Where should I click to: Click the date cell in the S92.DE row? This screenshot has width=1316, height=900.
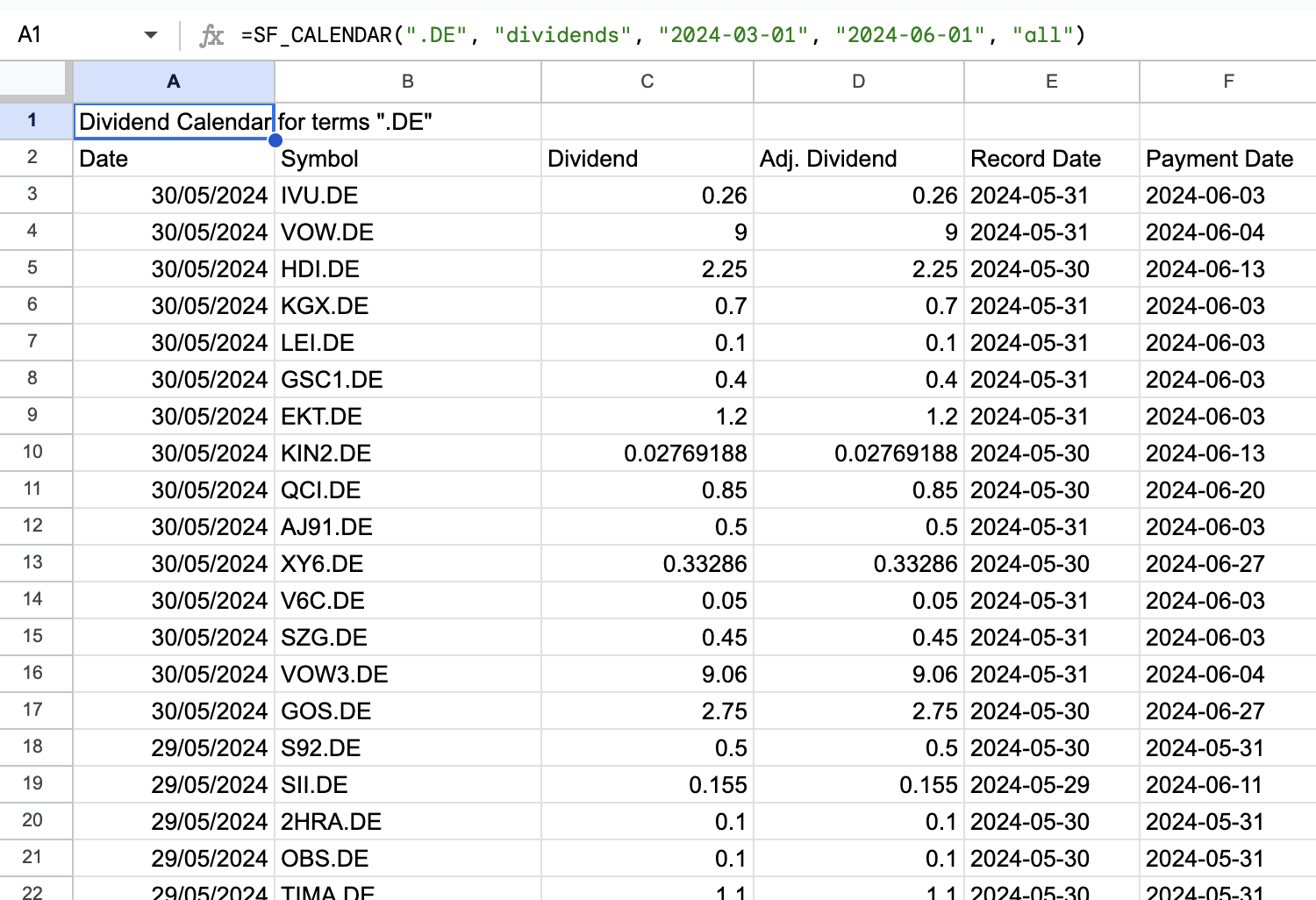174,748
